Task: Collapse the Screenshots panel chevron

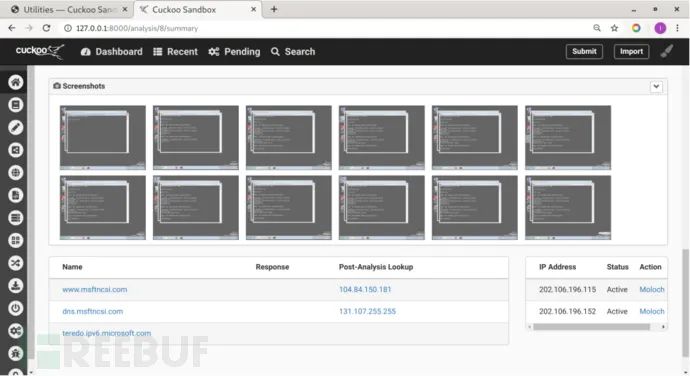Action: (x=656, y=86)
